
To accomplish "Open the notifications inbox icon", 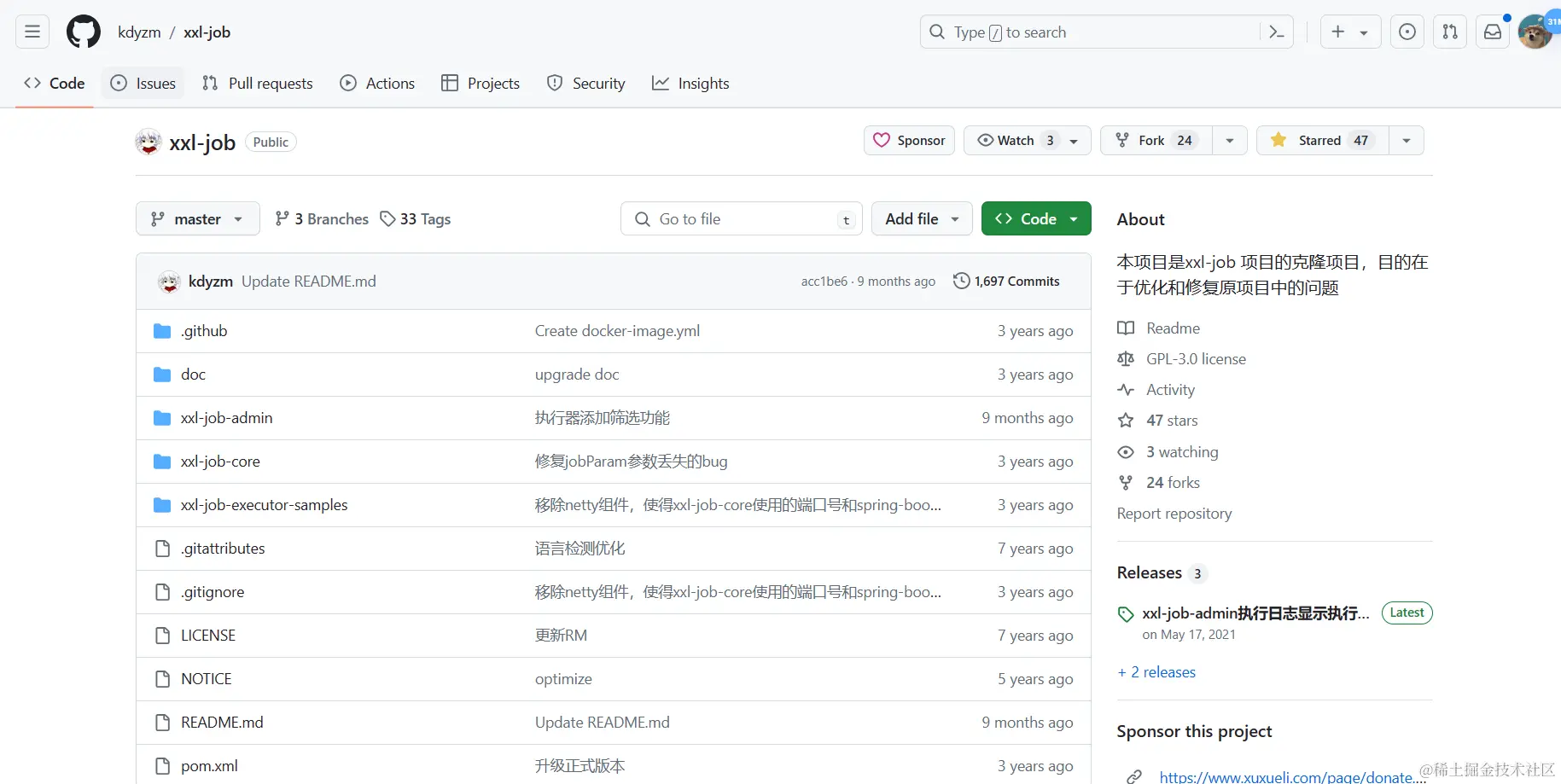I will 1493,32.
